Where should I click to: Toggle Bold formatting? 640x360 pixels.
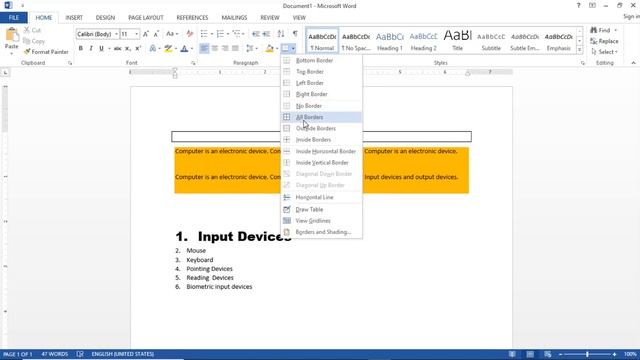point(80,49)
